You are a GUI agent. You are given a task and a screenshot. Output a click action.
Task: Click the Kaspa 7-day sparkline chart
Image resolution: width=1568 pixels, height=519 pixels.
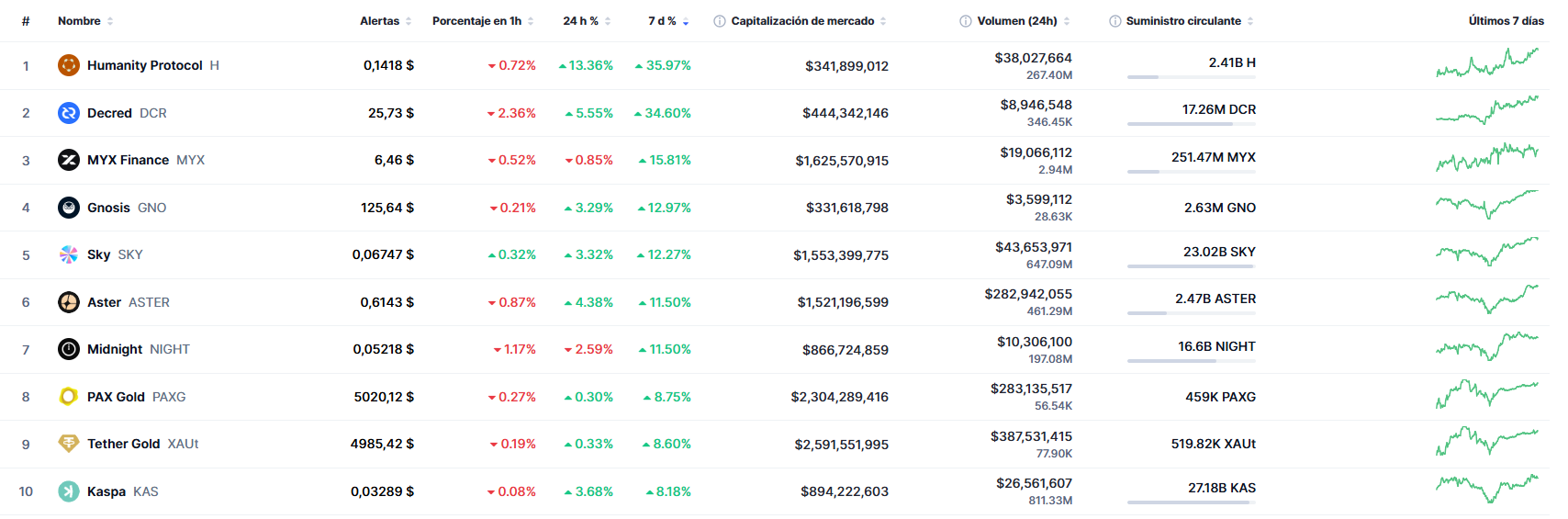click(1487, 488)
